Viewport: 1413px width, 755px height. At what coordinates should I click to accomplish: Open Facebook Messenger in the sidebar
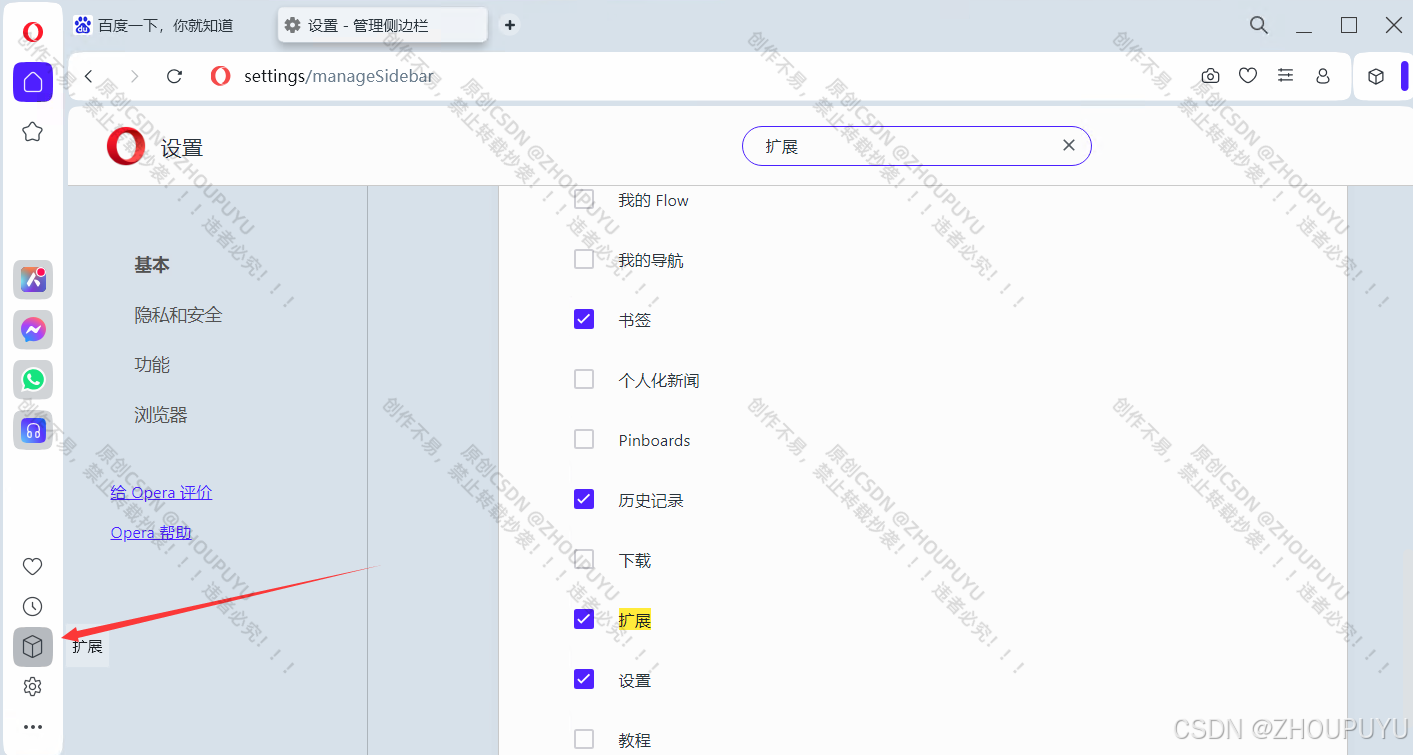[33, 330]
